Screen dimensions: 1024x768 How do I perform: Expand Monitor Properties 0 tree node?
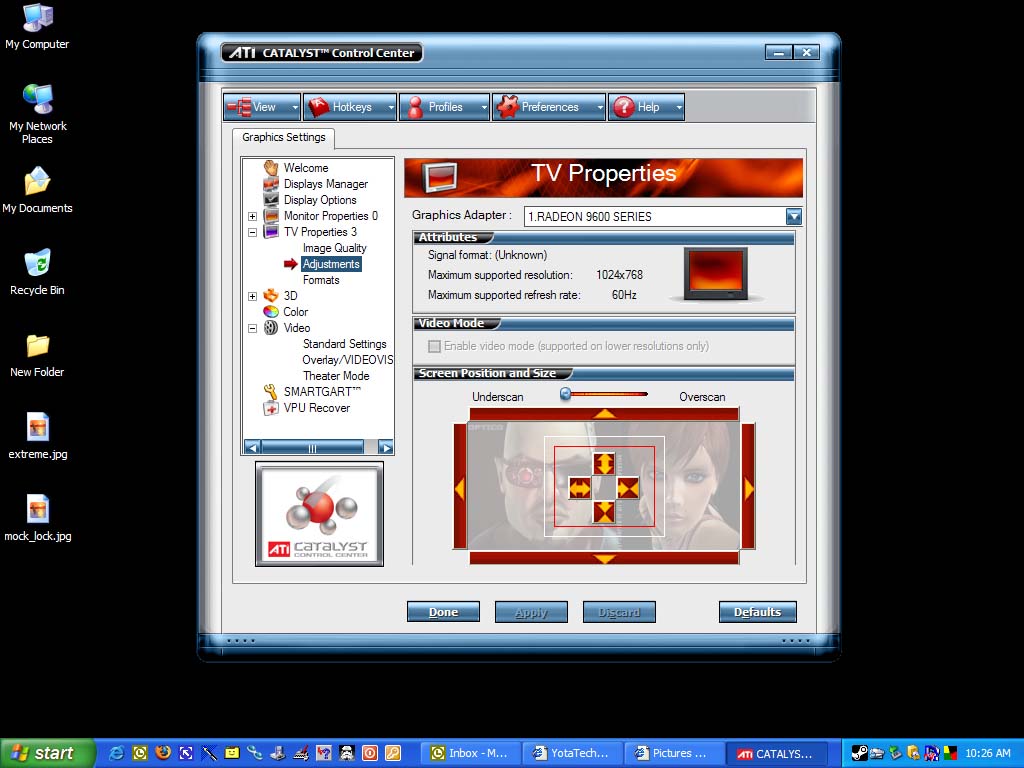[x=253, y=216]
